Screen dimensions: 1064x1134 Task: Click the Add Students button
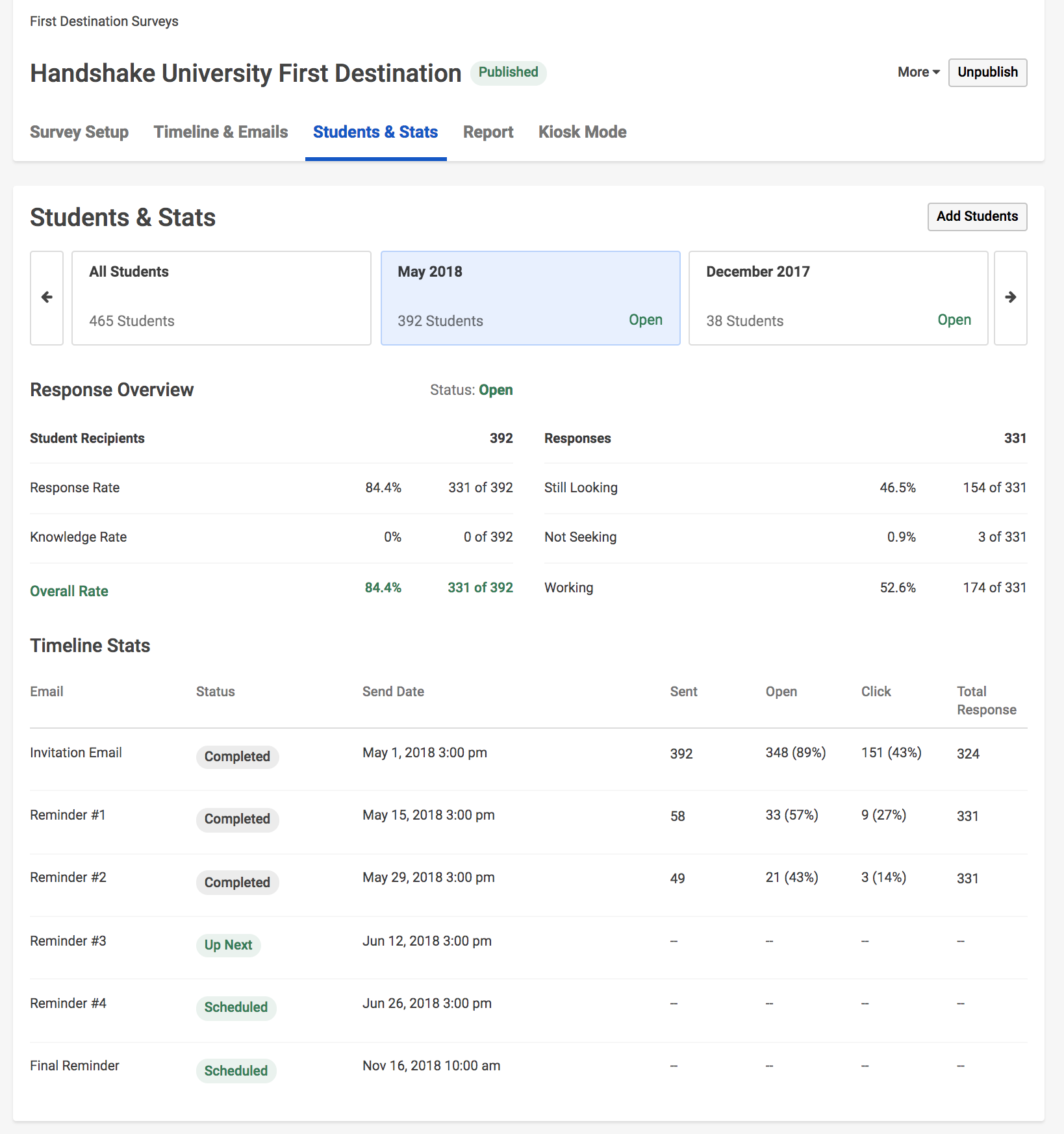(x=976, y=217)
